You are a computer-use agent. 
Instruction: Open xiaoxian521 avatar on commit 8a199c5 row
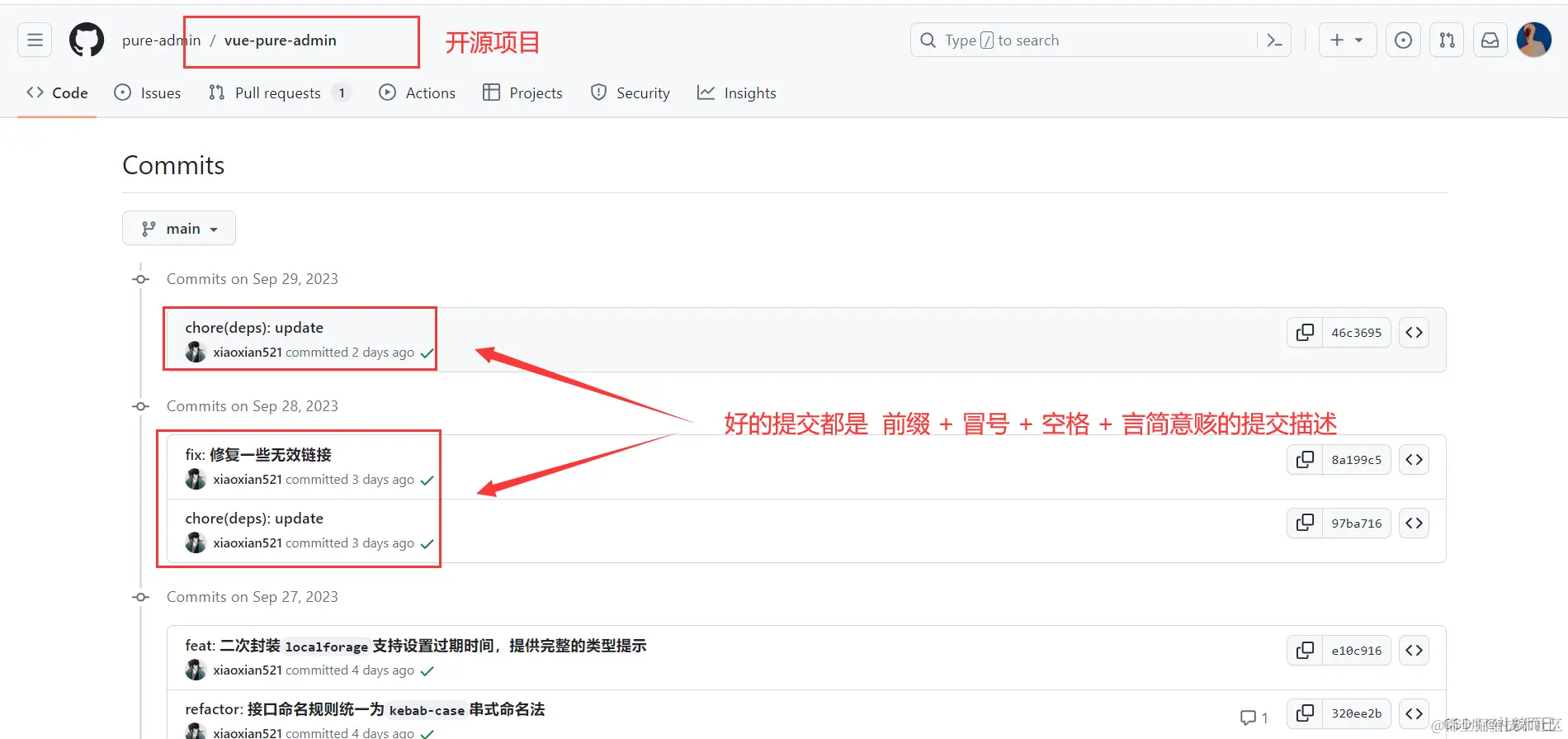[x=196, y=479]
